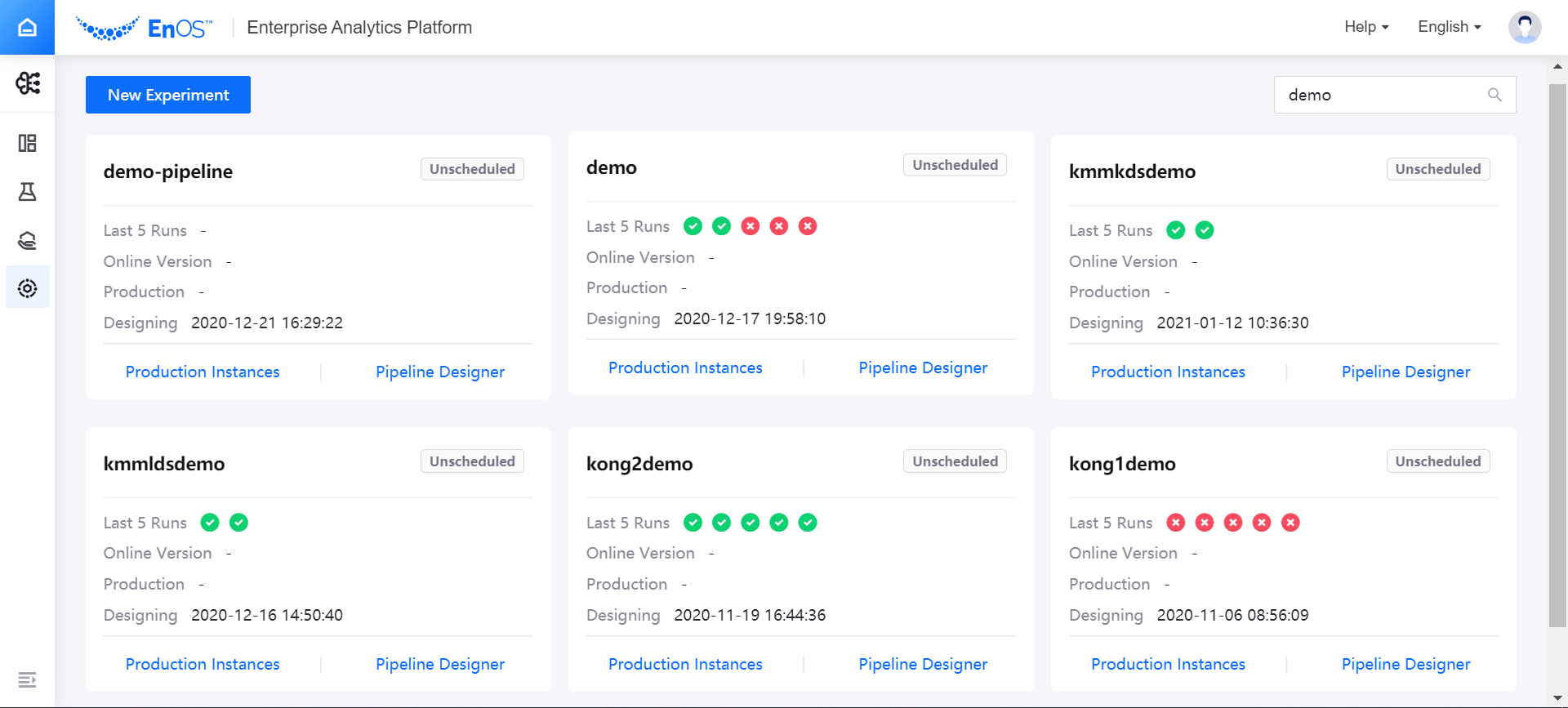
Task: Click the Enterprise Analytics Platform title
Action: pyautogui.click(x=359, y=27)
